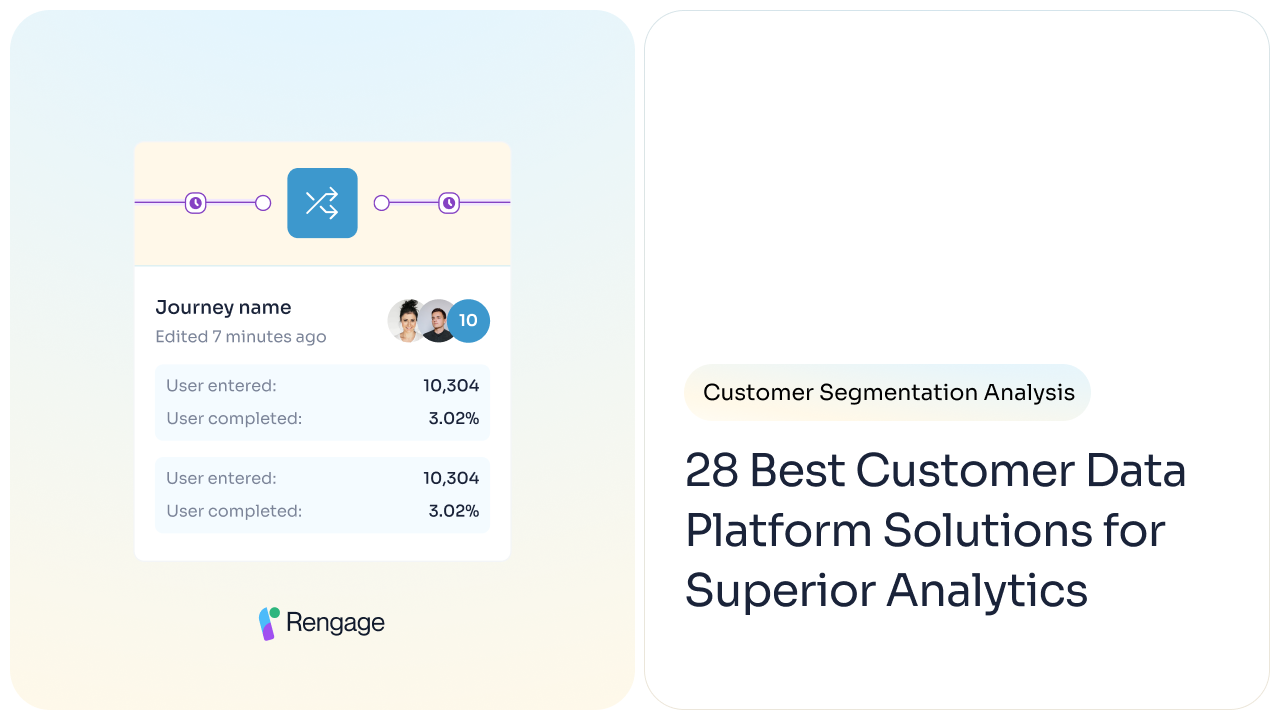Open the 28 Best Customer Data Platform headline
1280x720 pixels.
[935, 530]
